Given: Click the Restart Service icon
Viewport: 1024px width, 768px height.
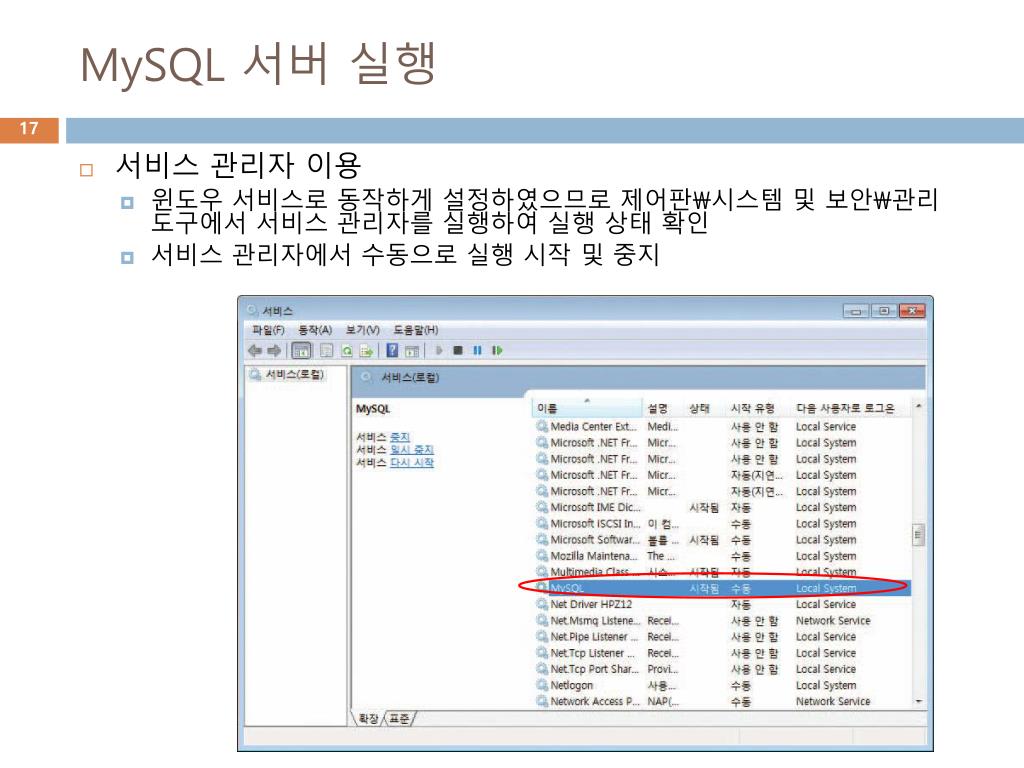Looking at the screenshot, I should point(497,351).
